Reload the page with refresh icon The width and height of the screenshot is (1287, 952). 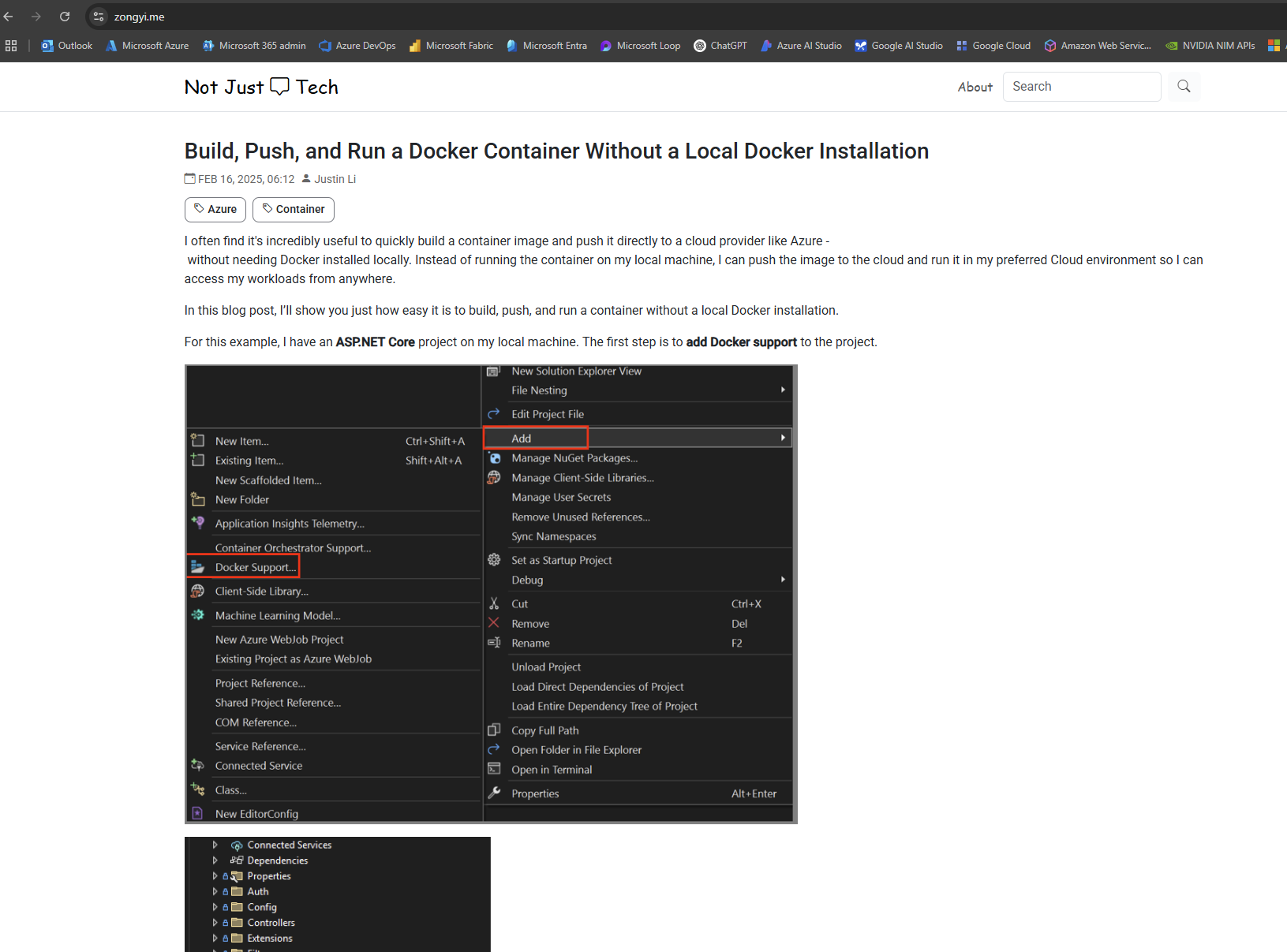65,17
